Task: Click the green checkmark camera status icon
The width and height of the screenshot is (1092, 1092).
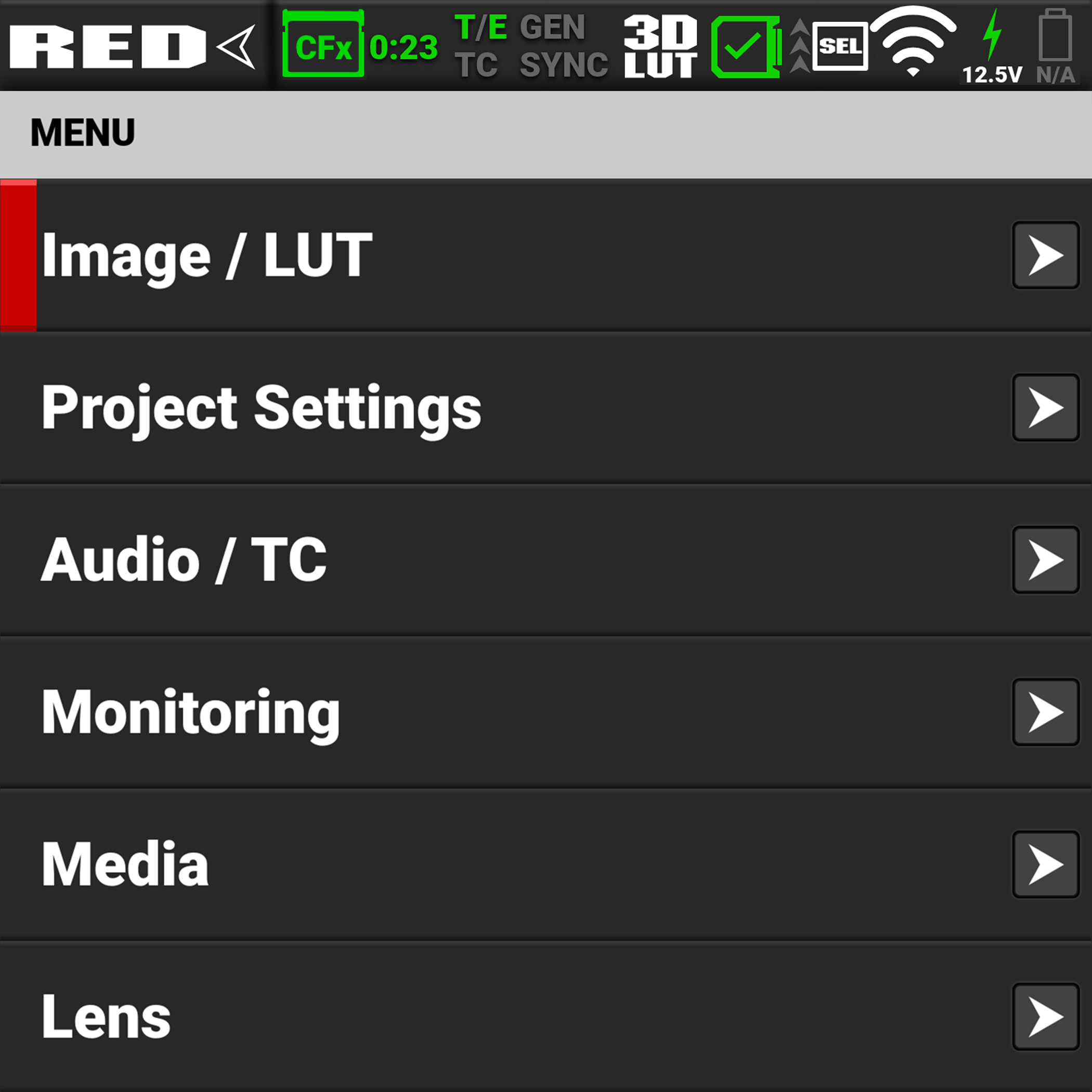Action: tap(745, 46)
